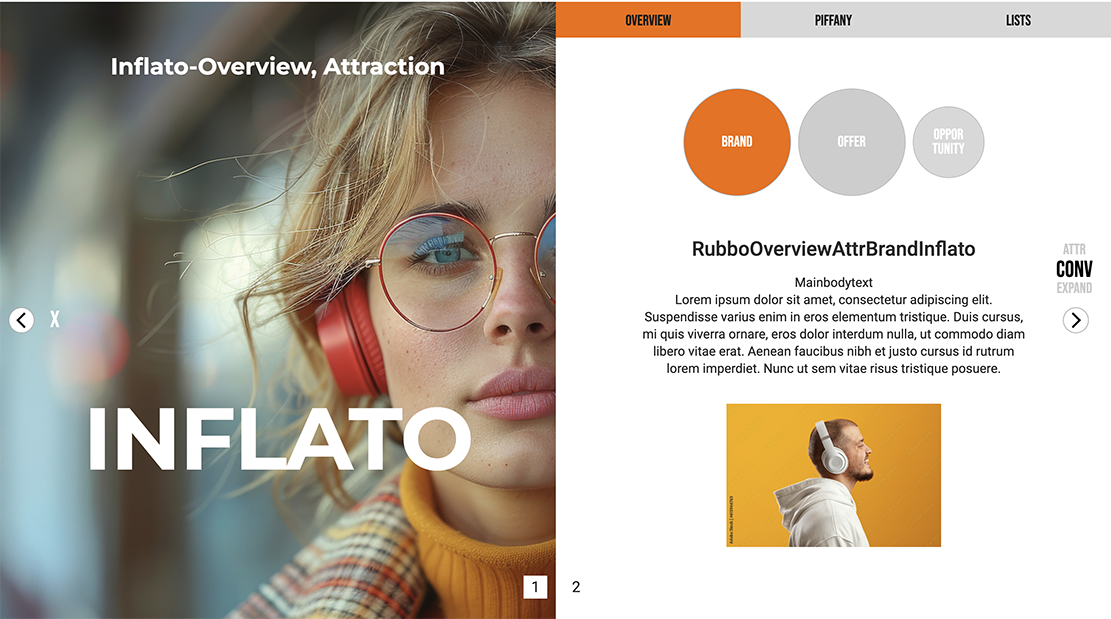Screen dimensions: 1111x619
Task: Click the Lorem ipsum body paragraph
Action: pos(833,334)
